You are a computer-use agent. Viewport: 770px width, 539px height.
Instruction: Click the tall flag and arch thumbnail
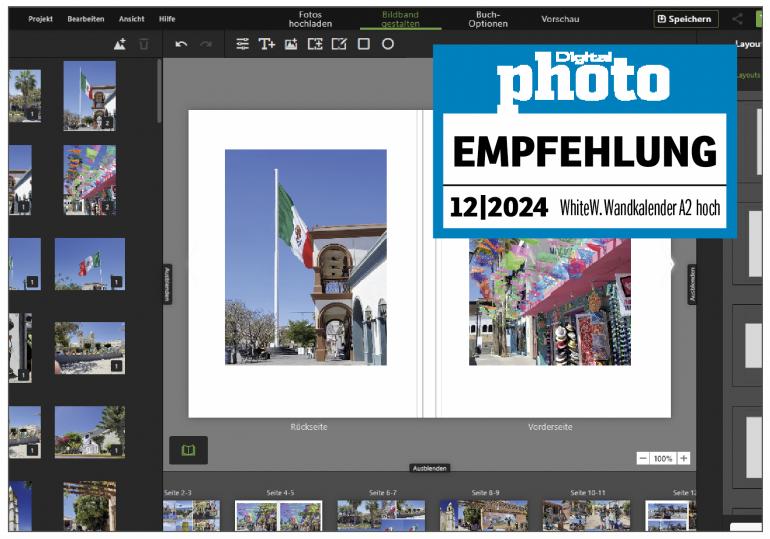(x=90, y=96)
